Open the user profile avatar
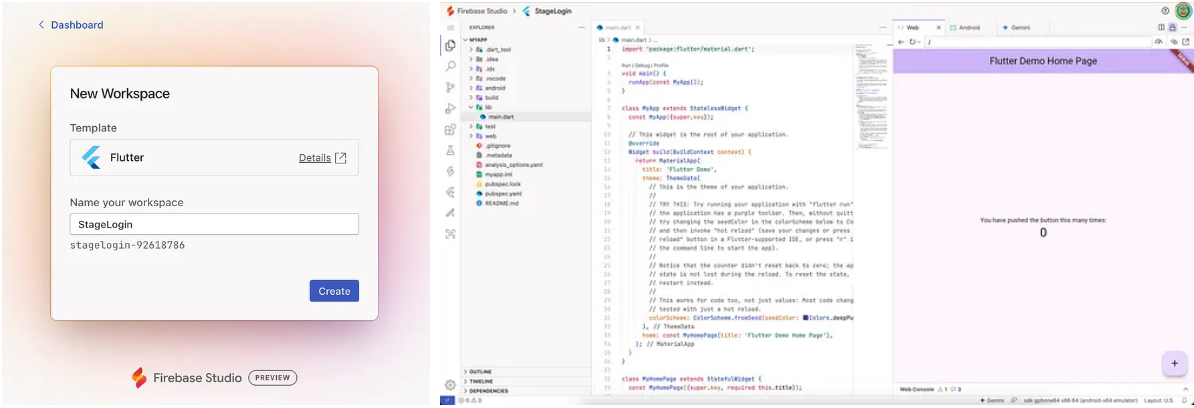This screenshot has height=408, width=1194. click(x=1182, y=11)
